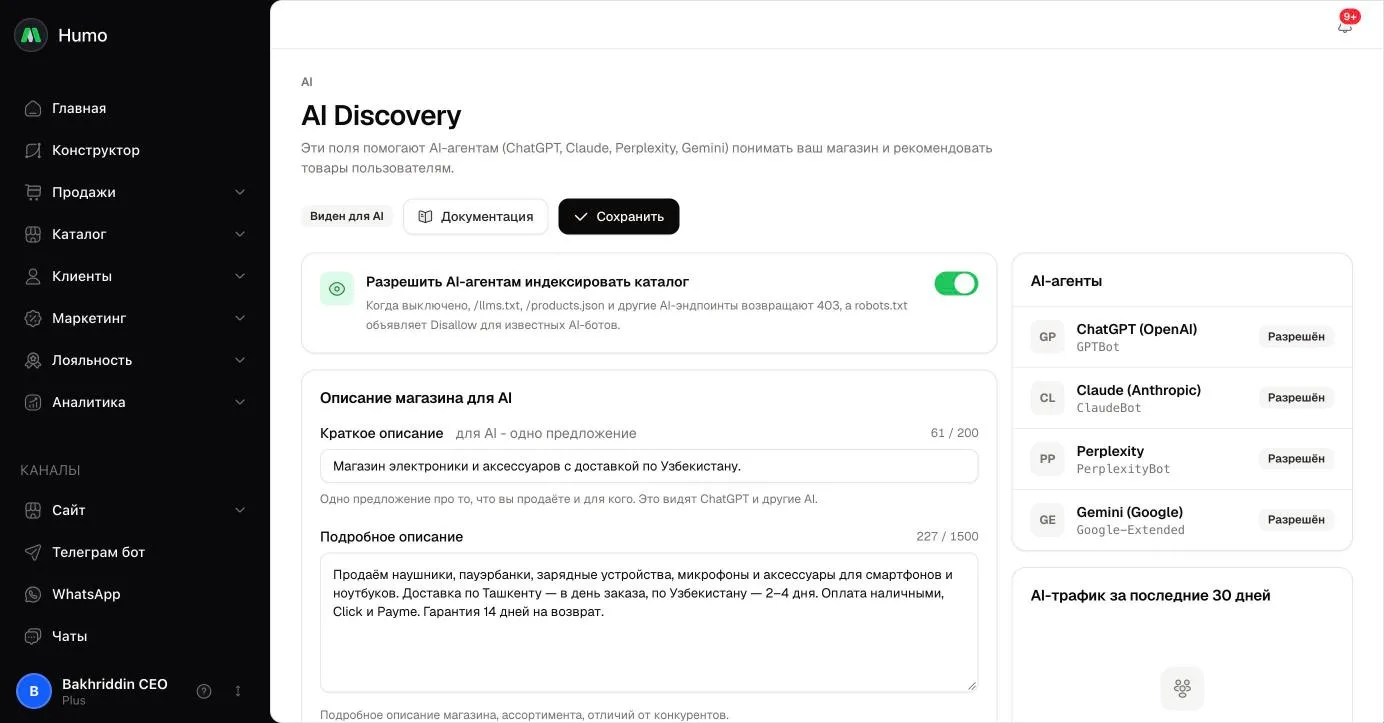Click the help question mark icon

(x=204, y=691)
